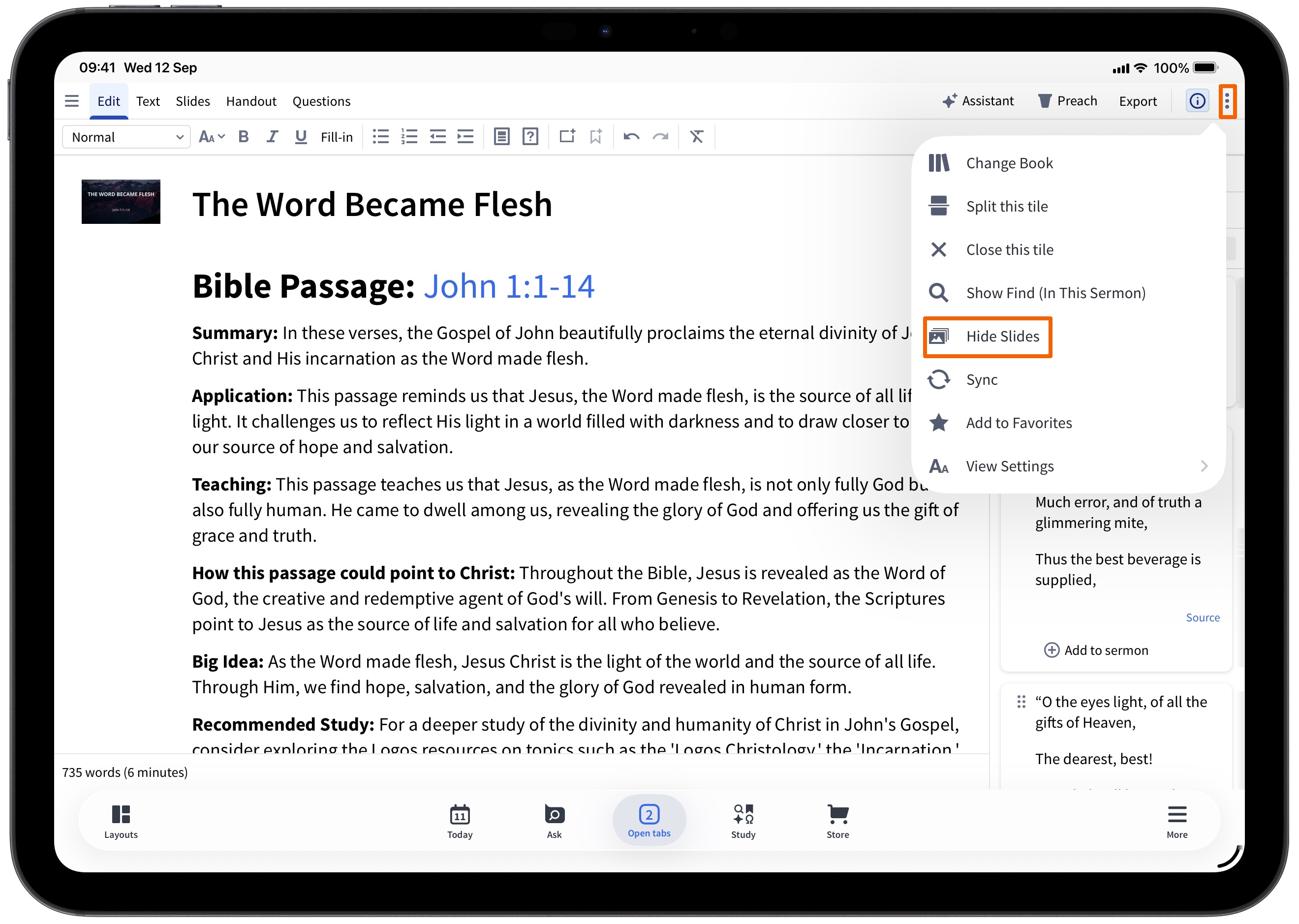The image size is (1299, 924).
Task: Switch to the Slides tab
Action: [x=192, y=101]
